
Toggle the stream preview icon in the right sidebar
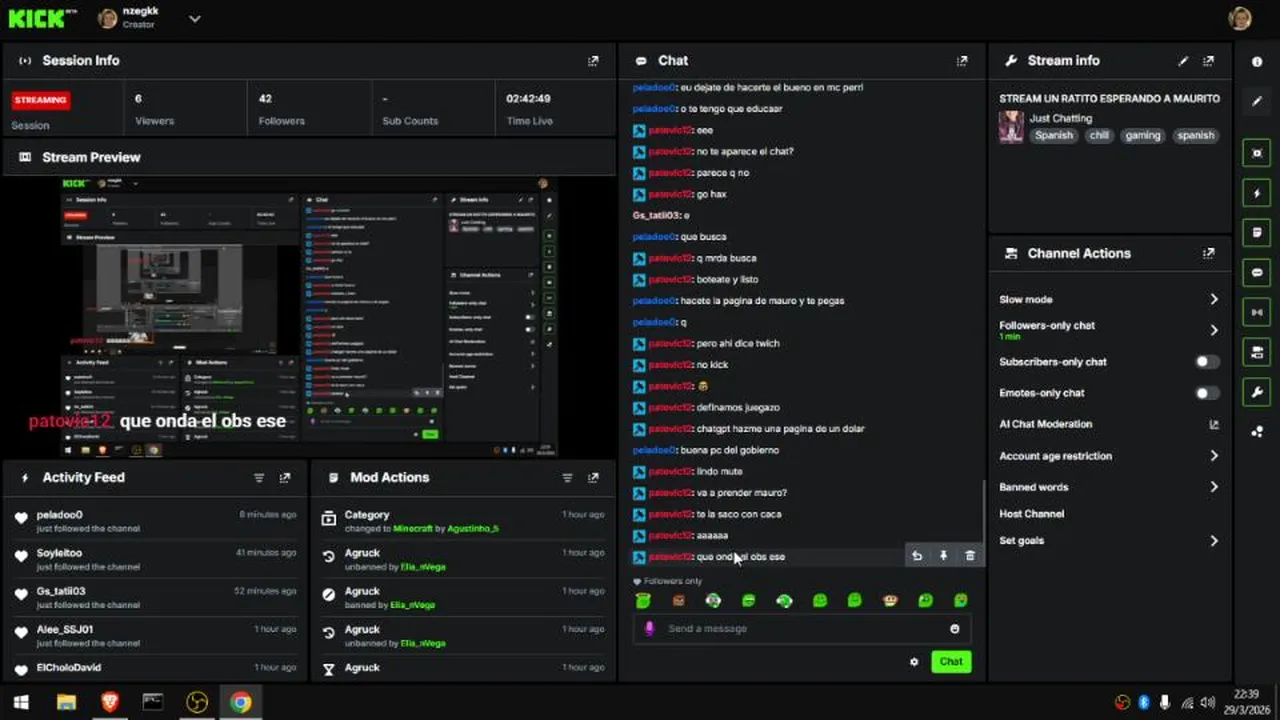(x=1257, y=153)
